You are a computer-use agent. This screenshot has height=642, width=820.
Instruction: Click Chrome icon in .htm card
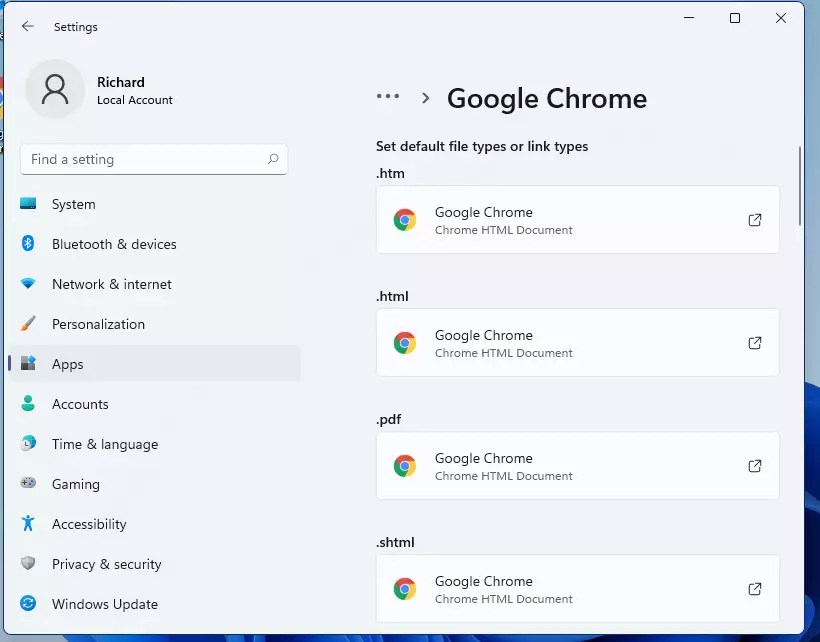tap(405, 220)
